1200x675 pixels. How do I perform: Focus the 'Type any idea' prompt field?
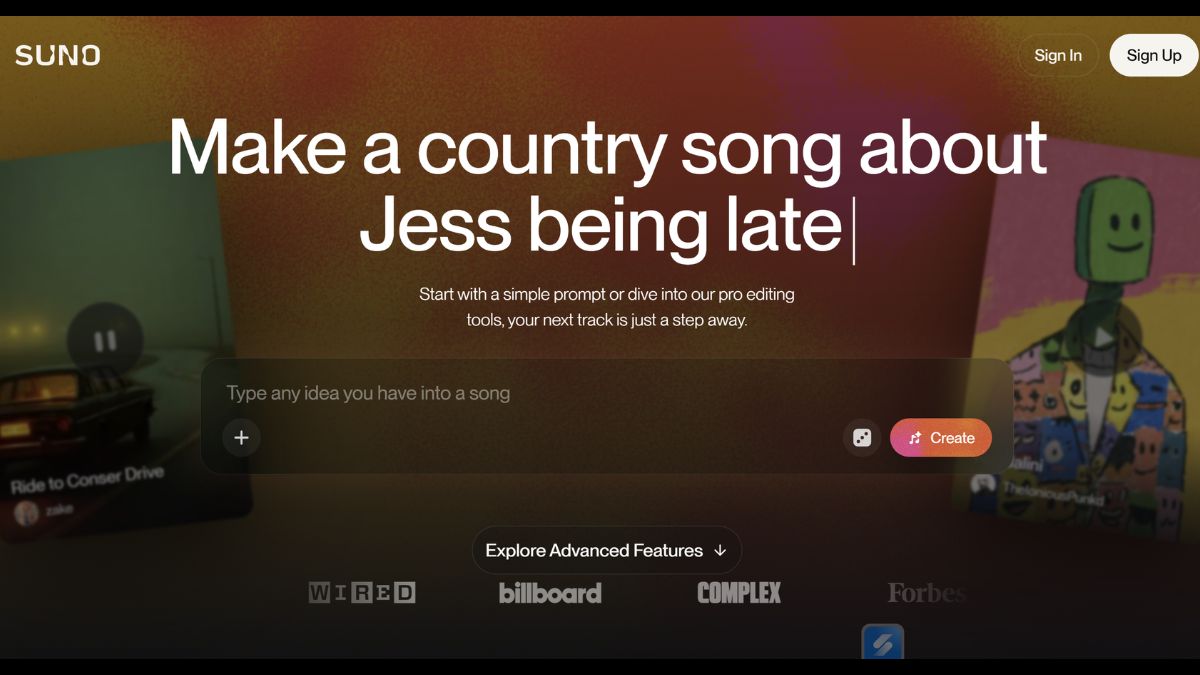click(x=607, y=393)
